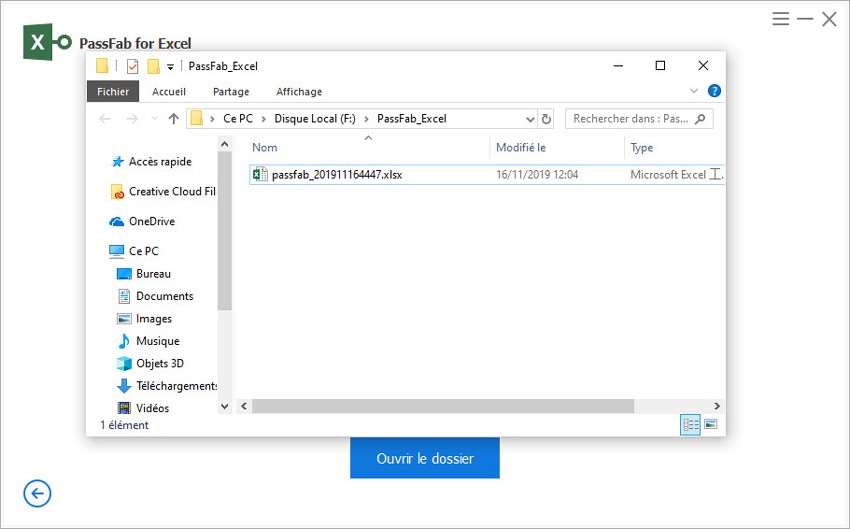
Task: Open the PassFab hamburger menu icon
Action: pyautogui.click(x=781, y=19)
